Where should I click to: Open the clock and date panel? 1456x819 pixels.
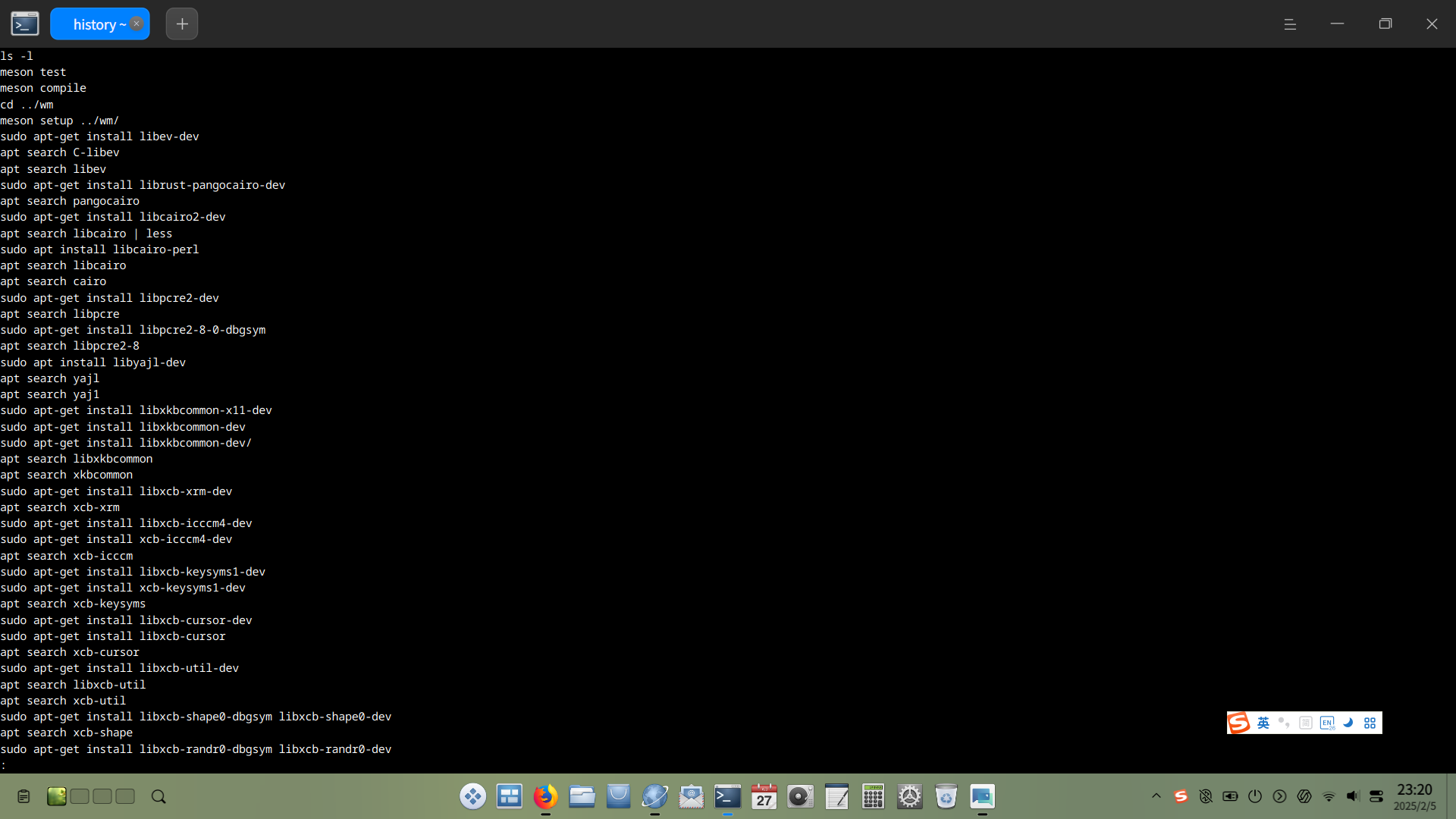1414,796
